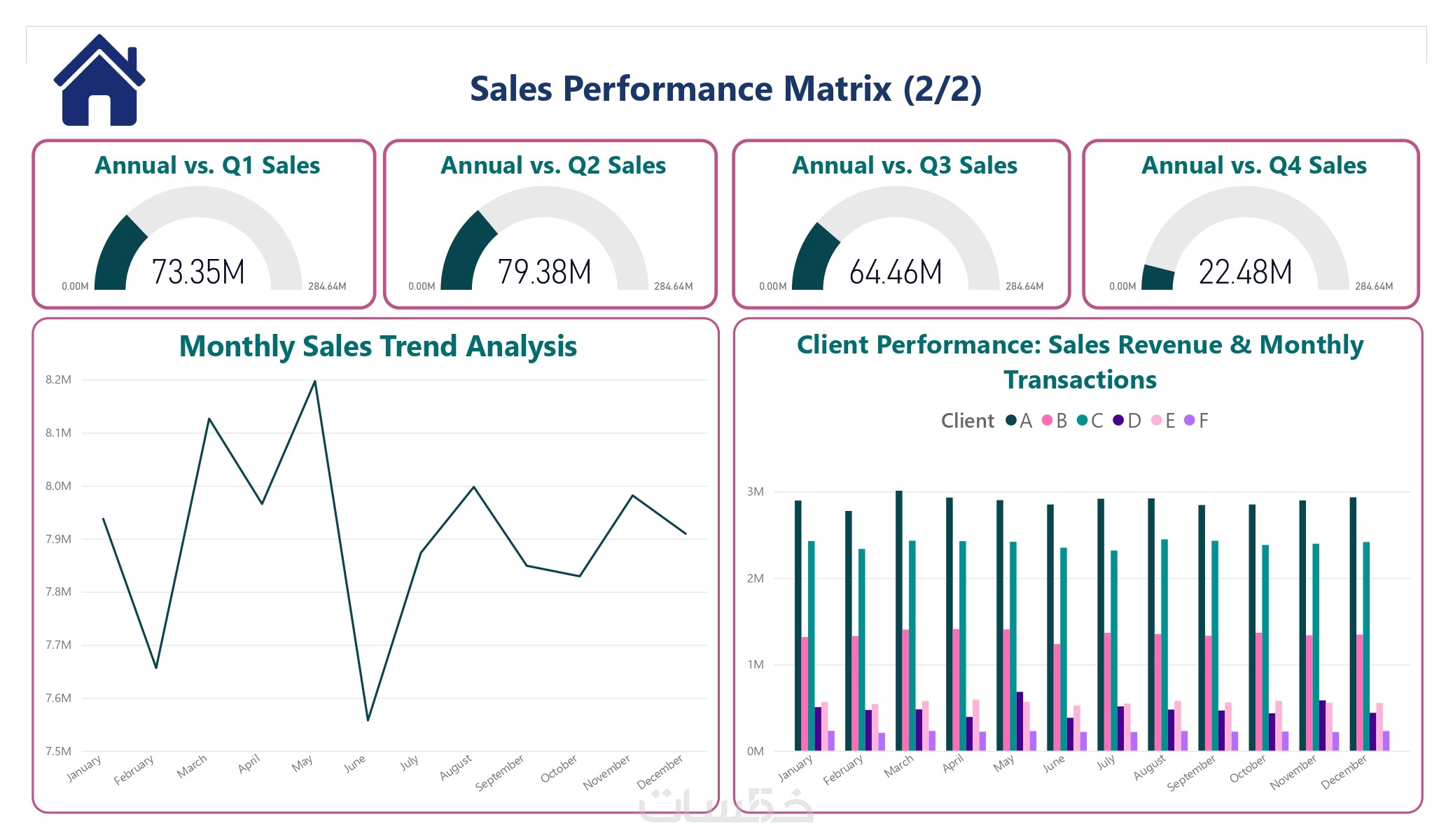Click the Q4 Sales gauge 22.48M
Viewport: 1453px width, 840px height.
click(x=1245, y=272)
